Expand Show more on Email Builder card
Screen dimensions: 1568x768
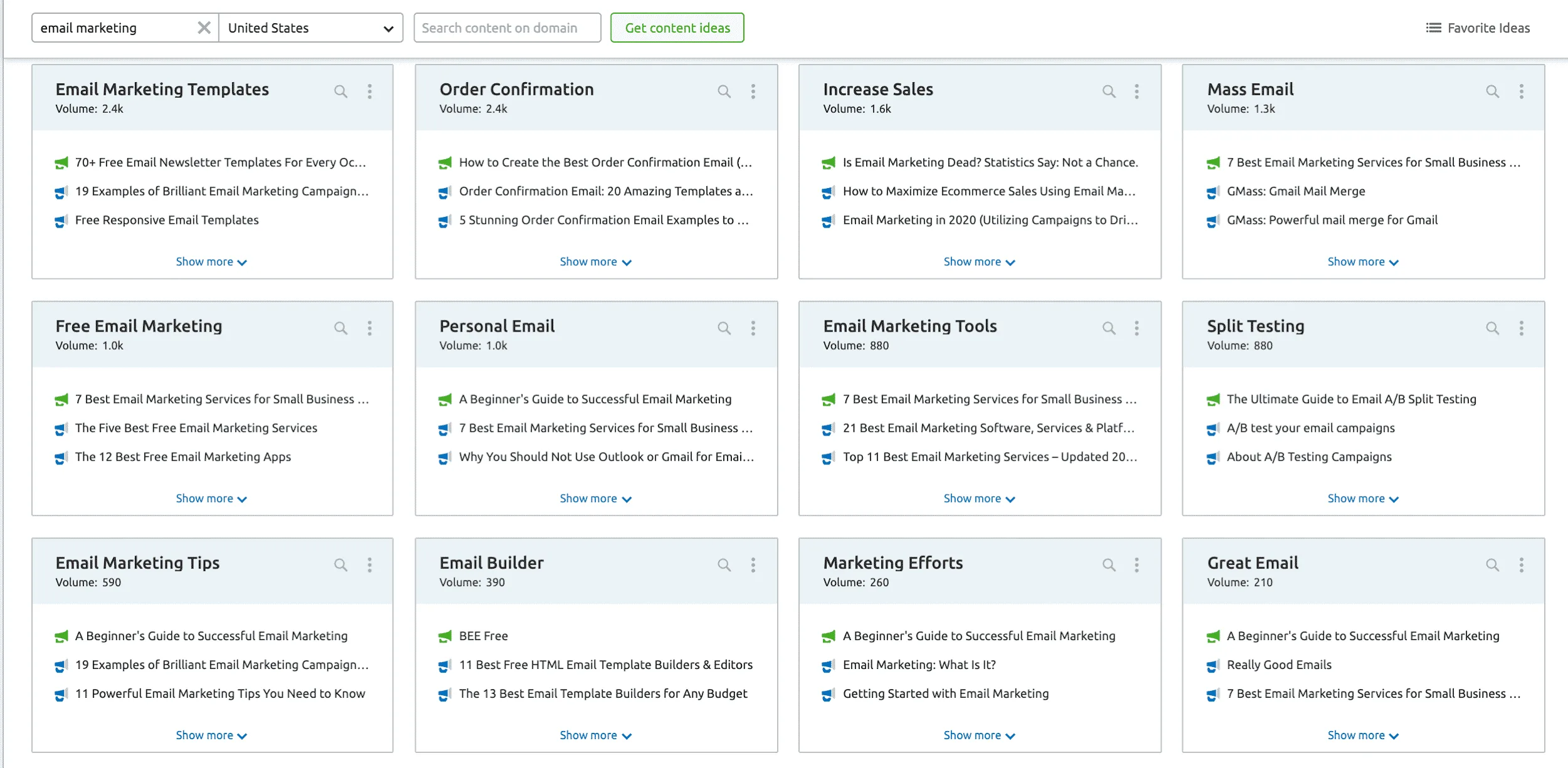pyautogui.click(x=595, y=735)
